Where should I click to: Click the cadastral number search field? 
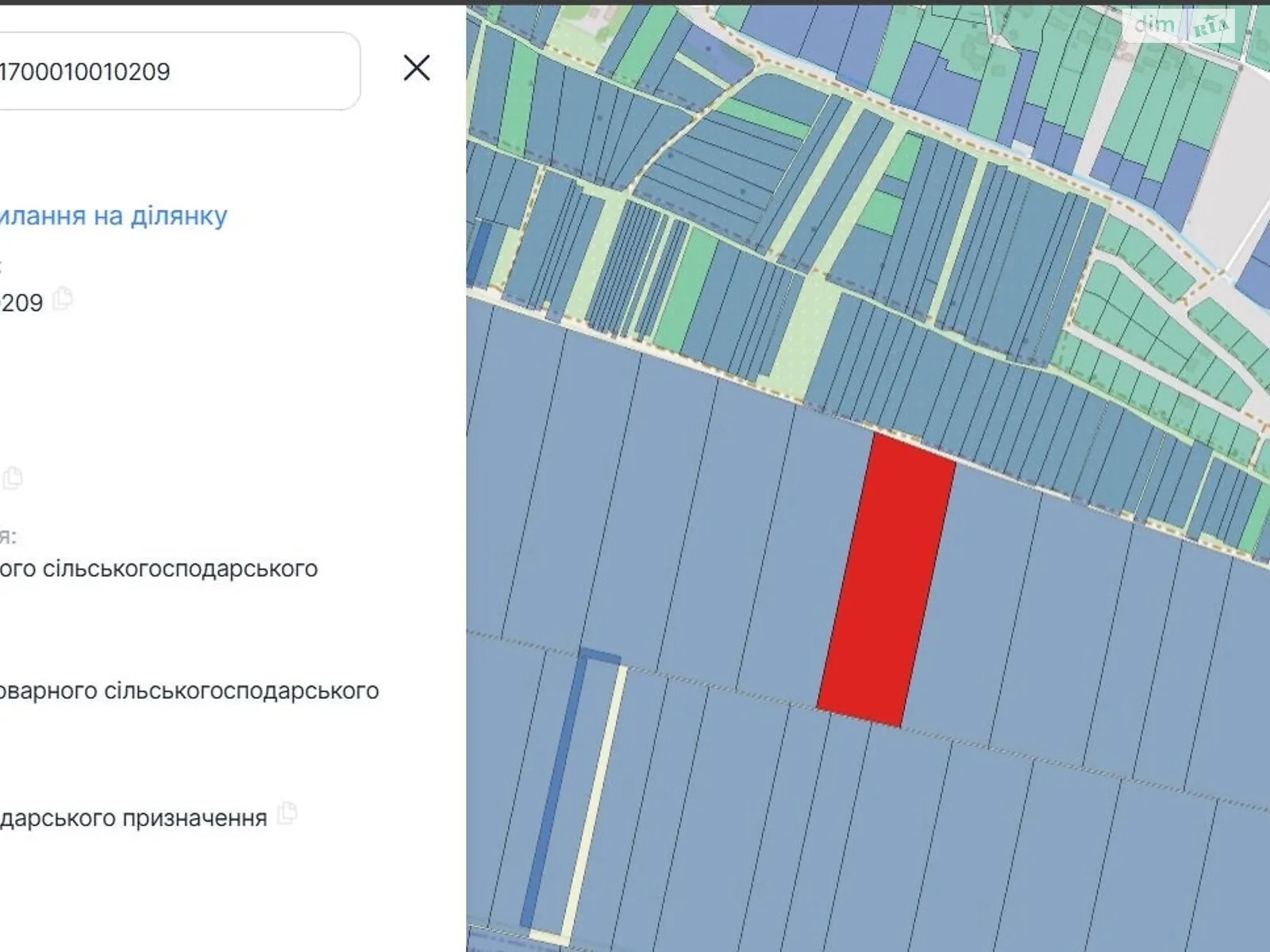tap(179, 71)
